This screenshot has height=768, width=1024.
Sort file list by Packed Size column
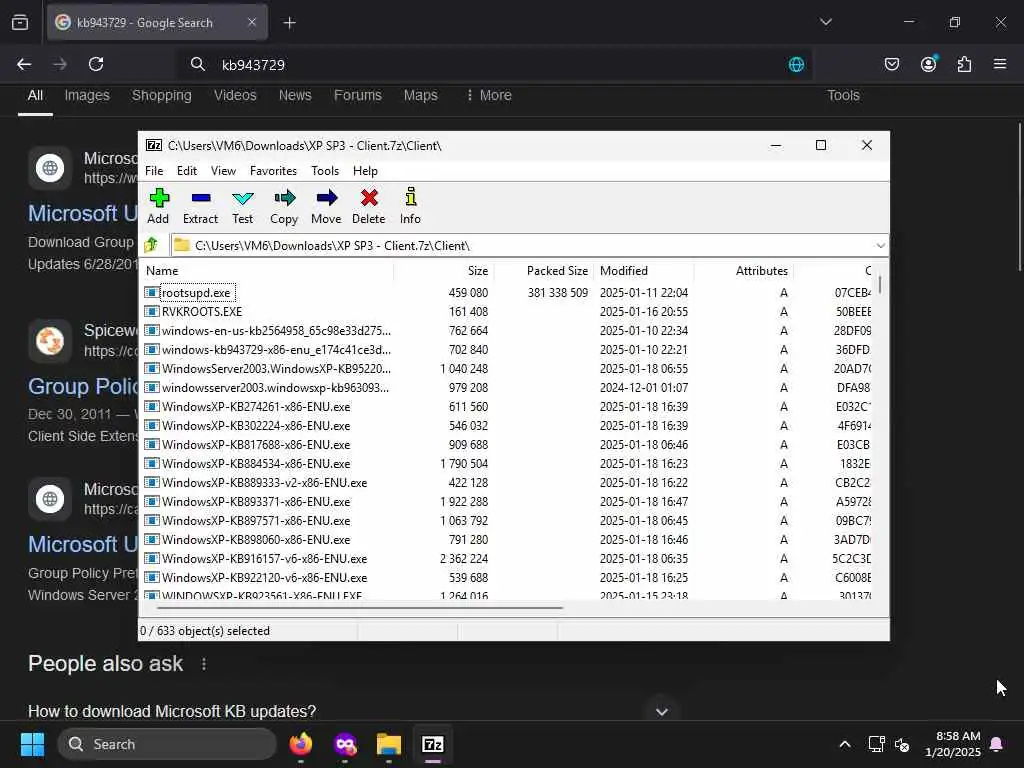tap(544, 270)
